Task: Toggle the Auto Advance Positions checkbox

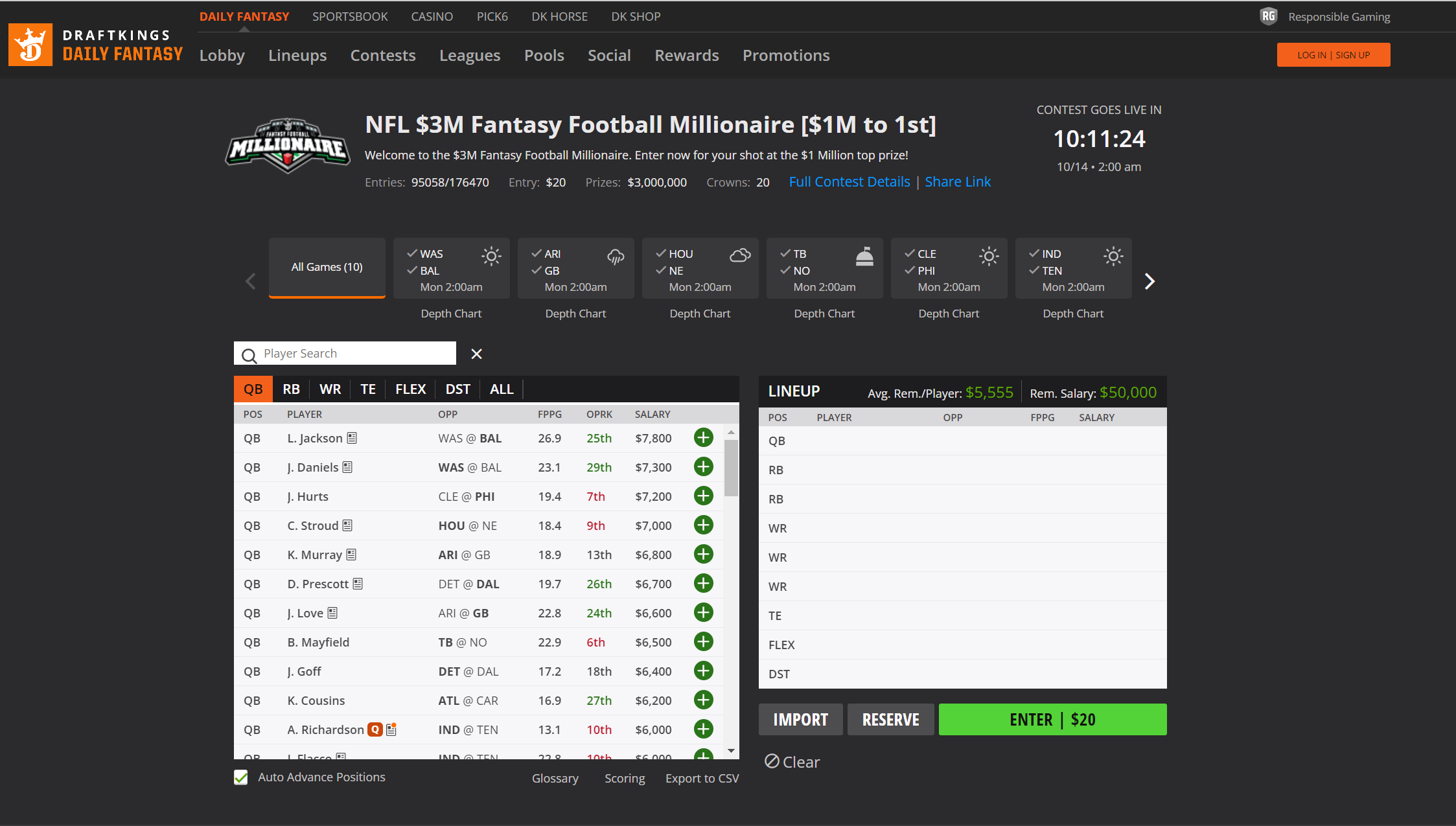Action: (x=241, y=777)
